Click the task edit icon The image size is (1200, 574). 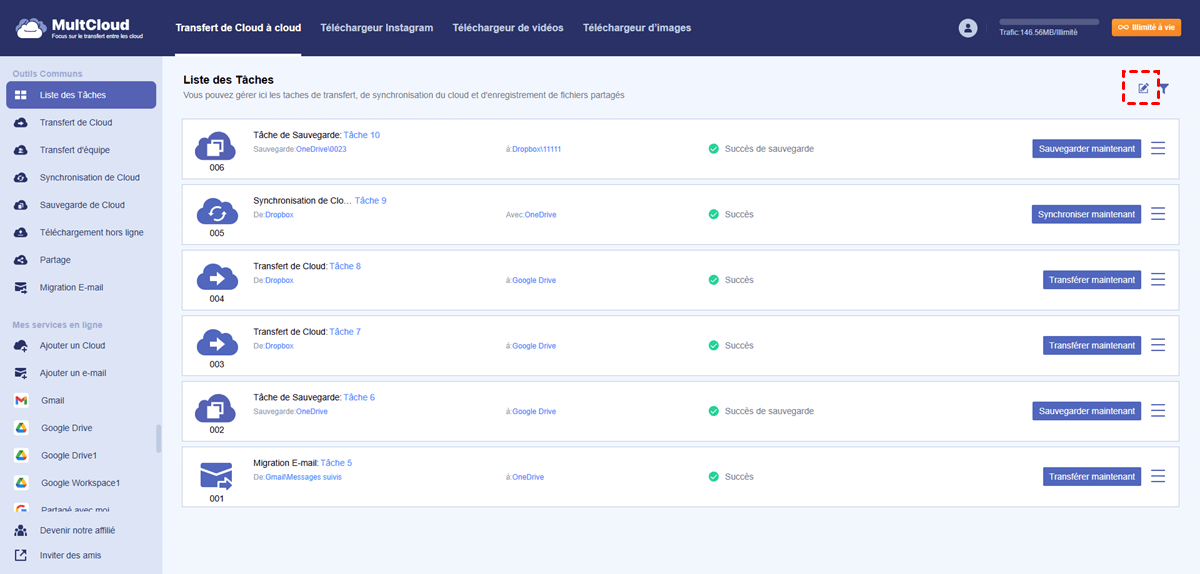pyautogui.click(x=1144, y=88)
